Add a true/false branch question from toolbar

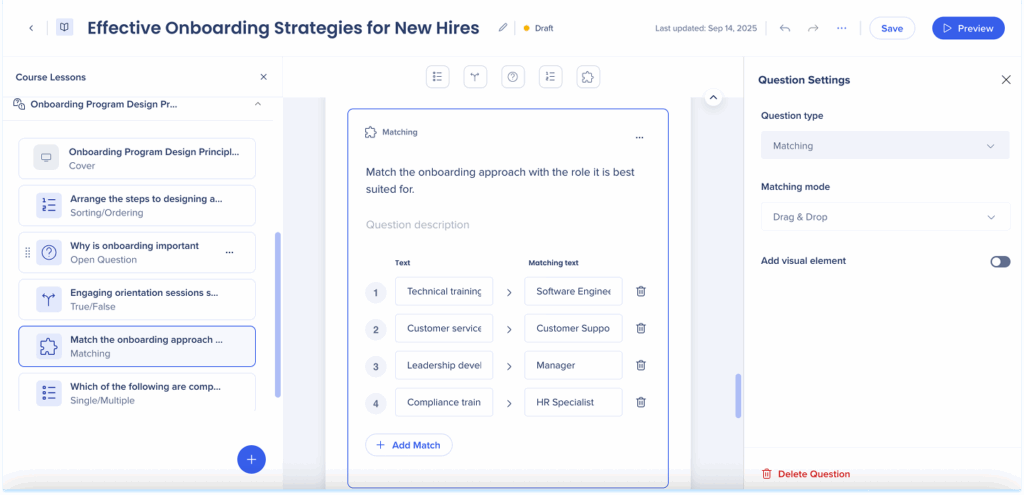click(475, 77)
